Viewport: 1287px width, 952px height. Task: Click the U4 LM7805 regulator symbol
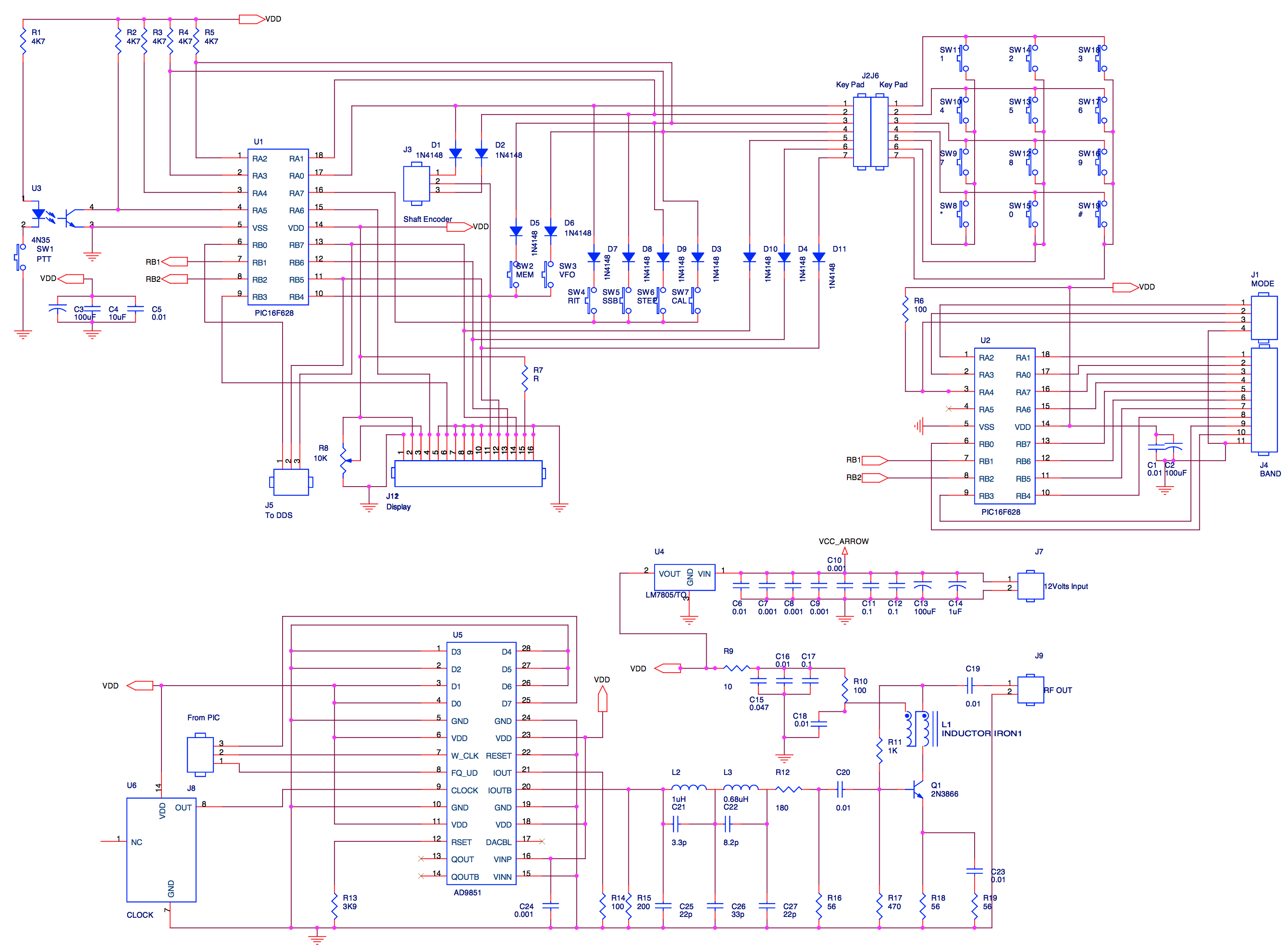coord(684,578)
